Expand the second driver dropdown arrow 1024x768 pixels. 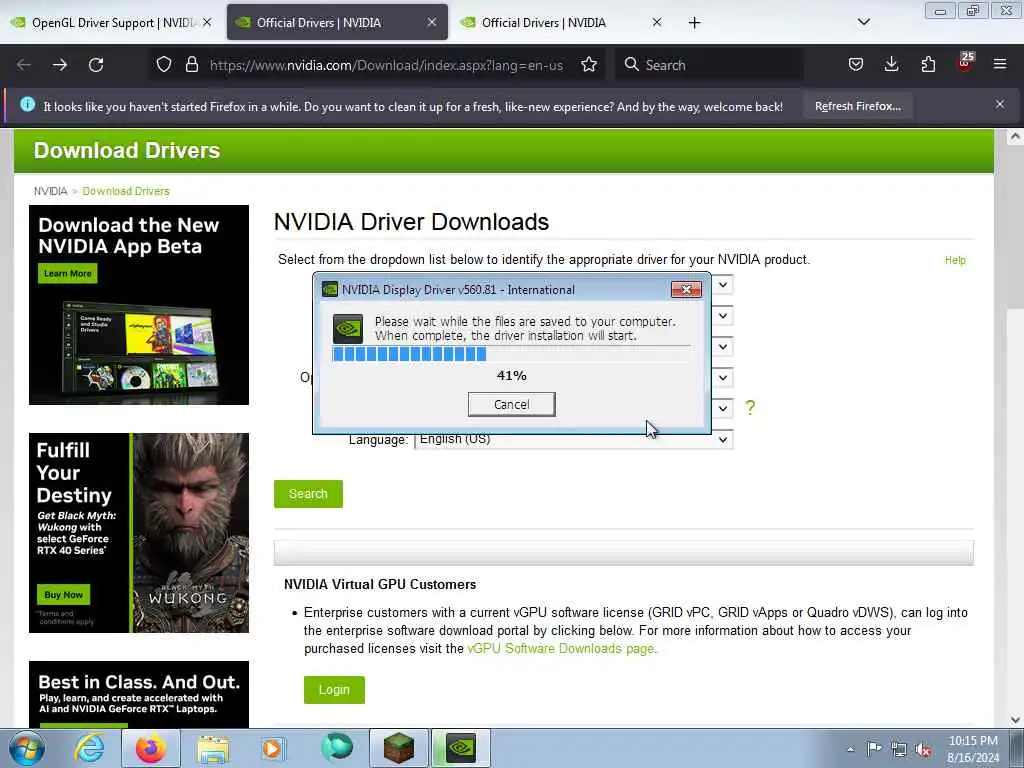point(723,316)
